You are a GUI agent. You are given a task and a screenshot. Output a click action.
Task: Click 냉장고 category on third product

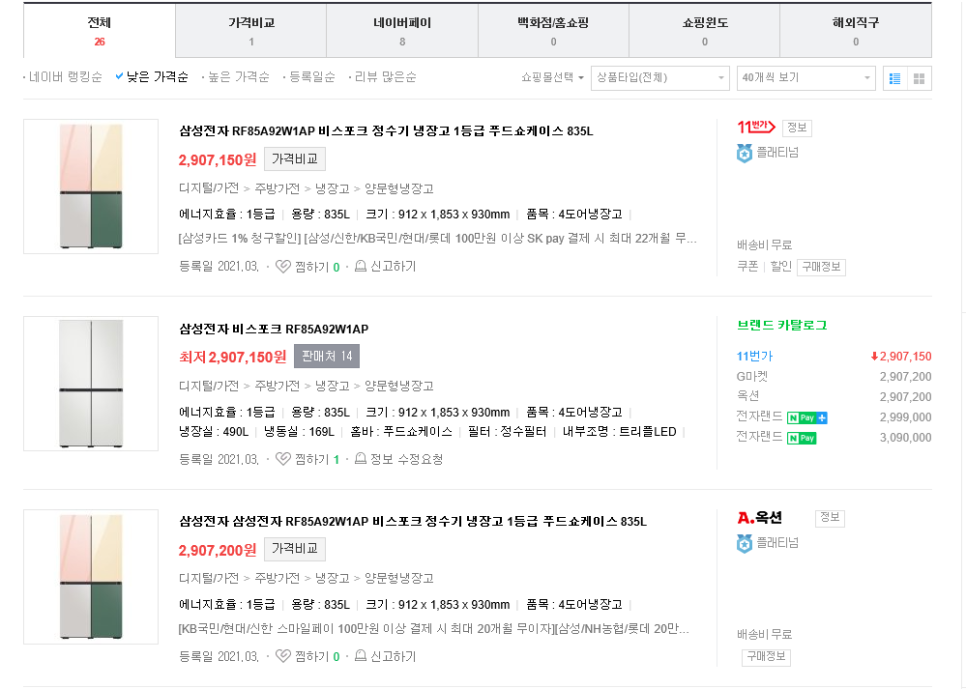coord(332,579)
